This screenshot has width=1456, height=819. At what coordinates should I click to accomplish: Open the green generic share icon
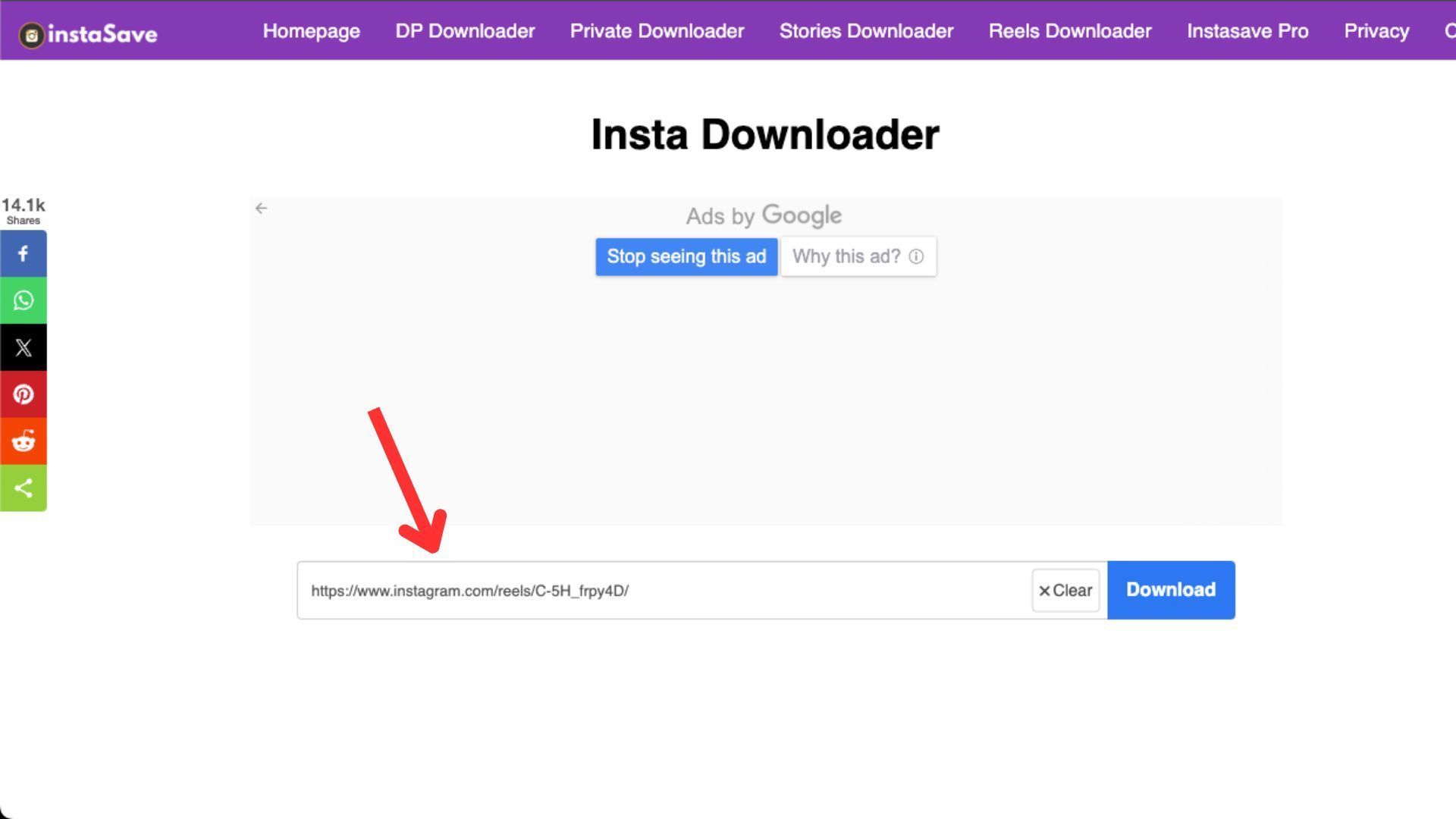click(x=24, y=488)
